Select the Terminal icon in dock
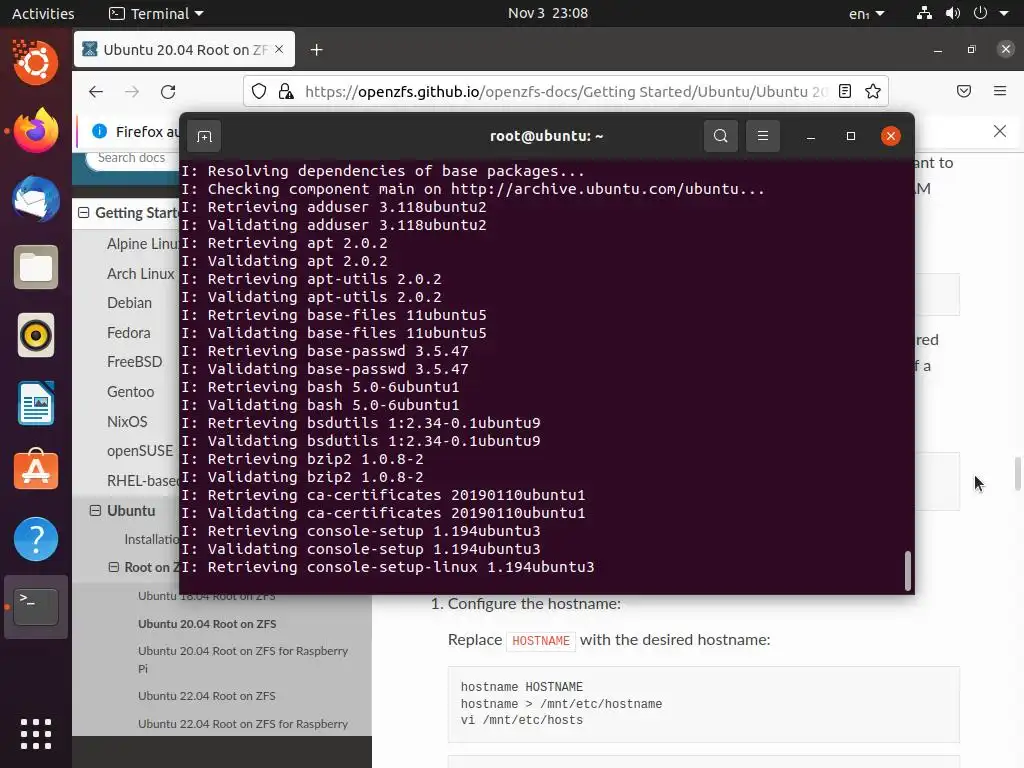 [x=35, y=607]
